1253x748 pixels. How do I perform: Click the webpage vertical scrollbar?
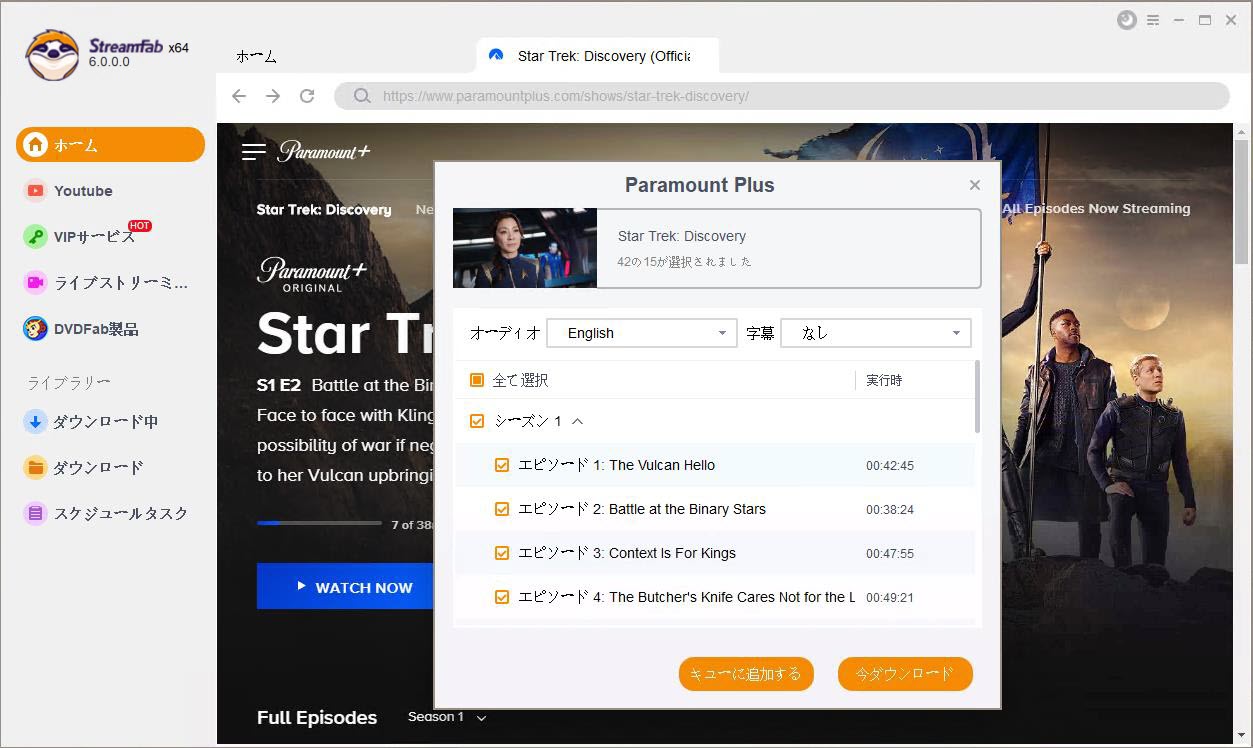[x=1241, y=200]
